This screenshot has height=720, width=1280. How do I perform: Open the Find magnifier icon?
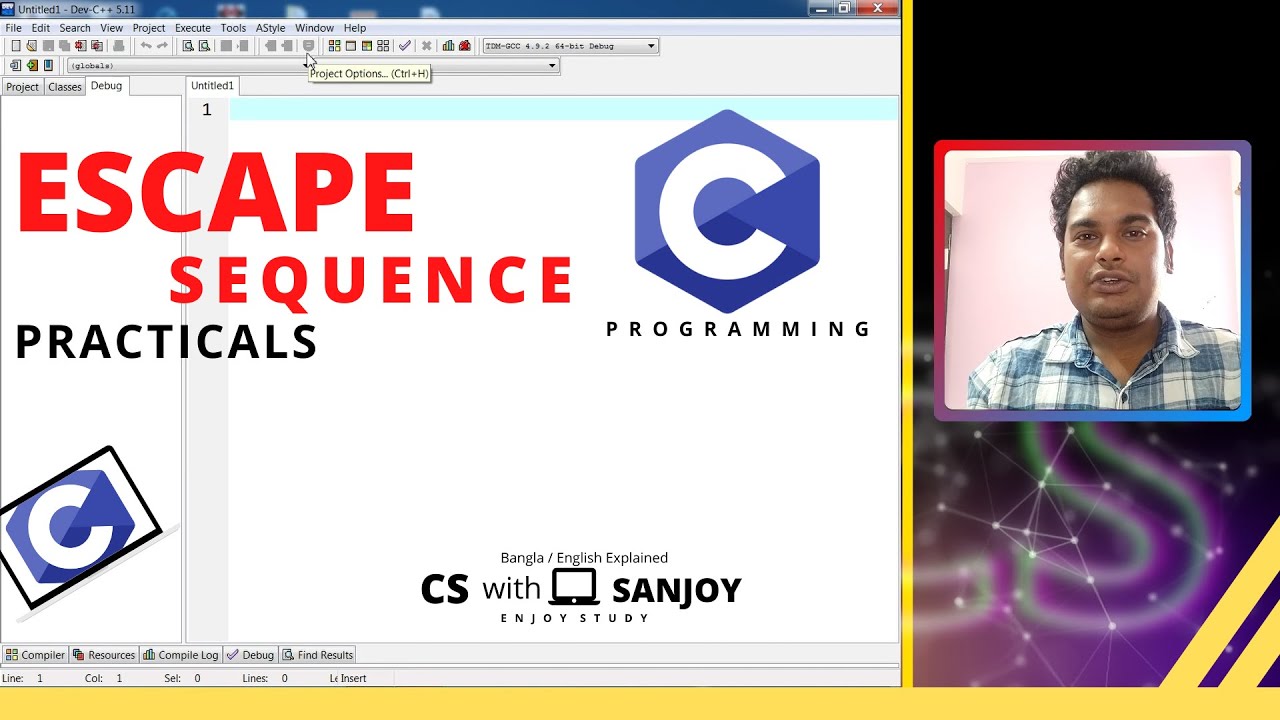[188, 46]
